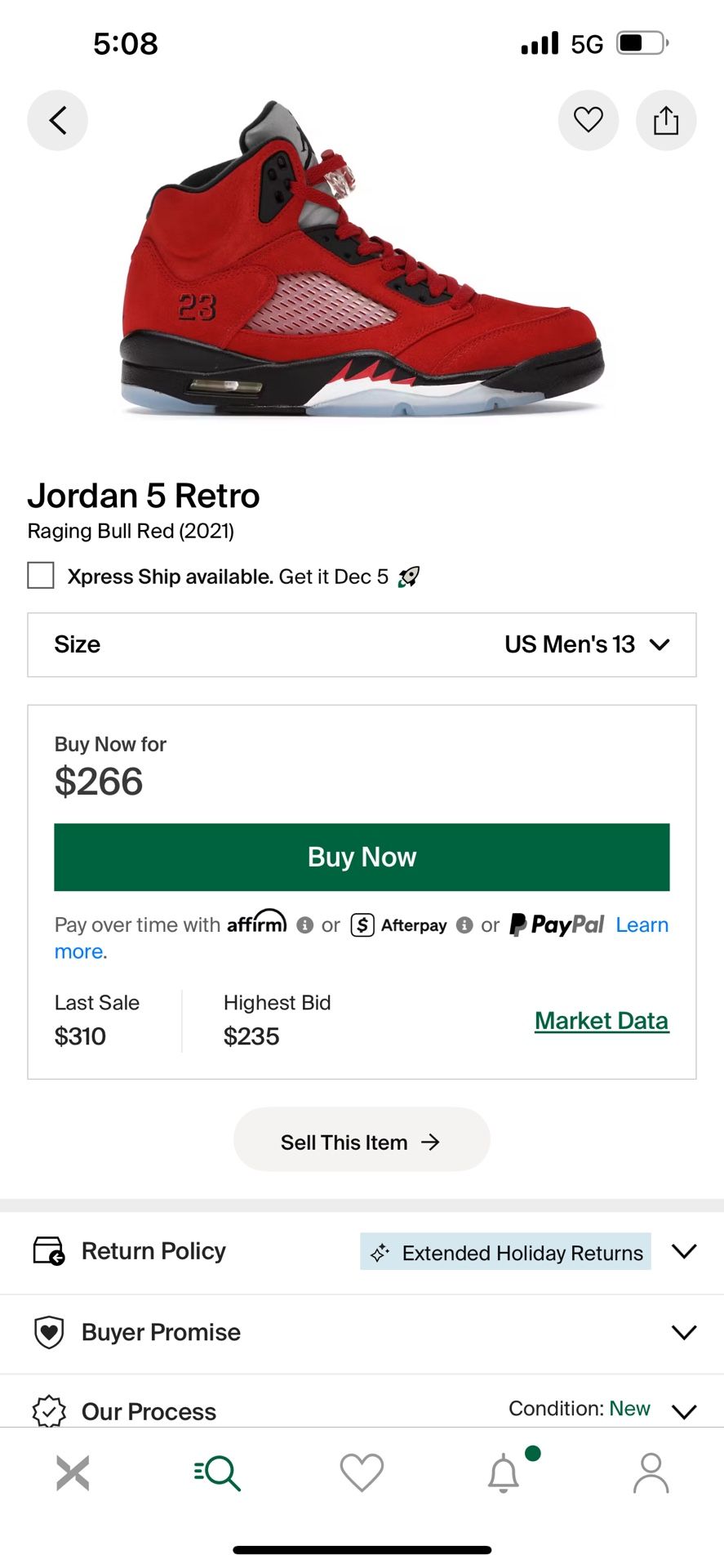724x1568 pixels.
Task: Open the favorites tab in bottom bar
Action: point(362,1472)
